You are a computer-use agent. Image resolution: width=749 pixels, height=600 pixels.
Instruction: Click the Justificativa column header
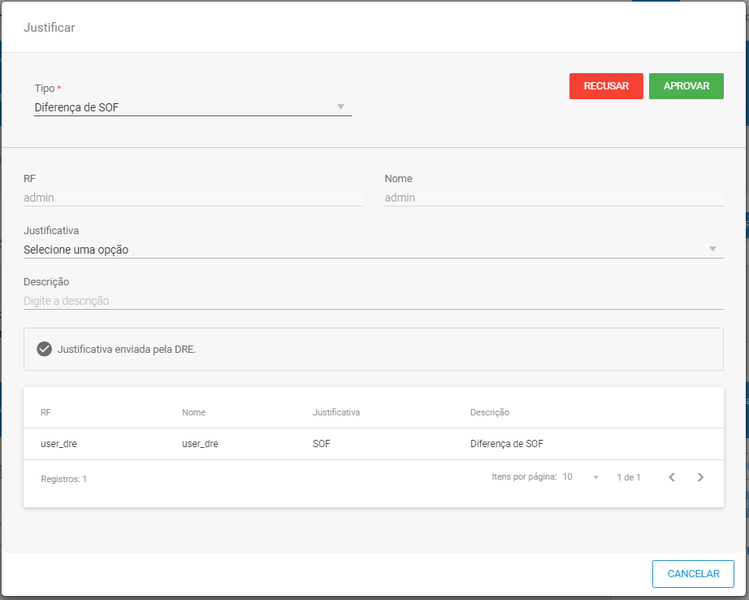coord(336,412)
